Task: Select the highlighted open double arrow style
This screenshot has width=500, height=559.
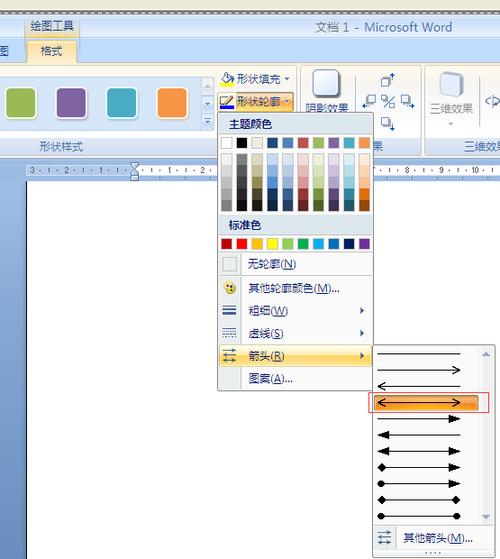Action: tap(426, 403)
